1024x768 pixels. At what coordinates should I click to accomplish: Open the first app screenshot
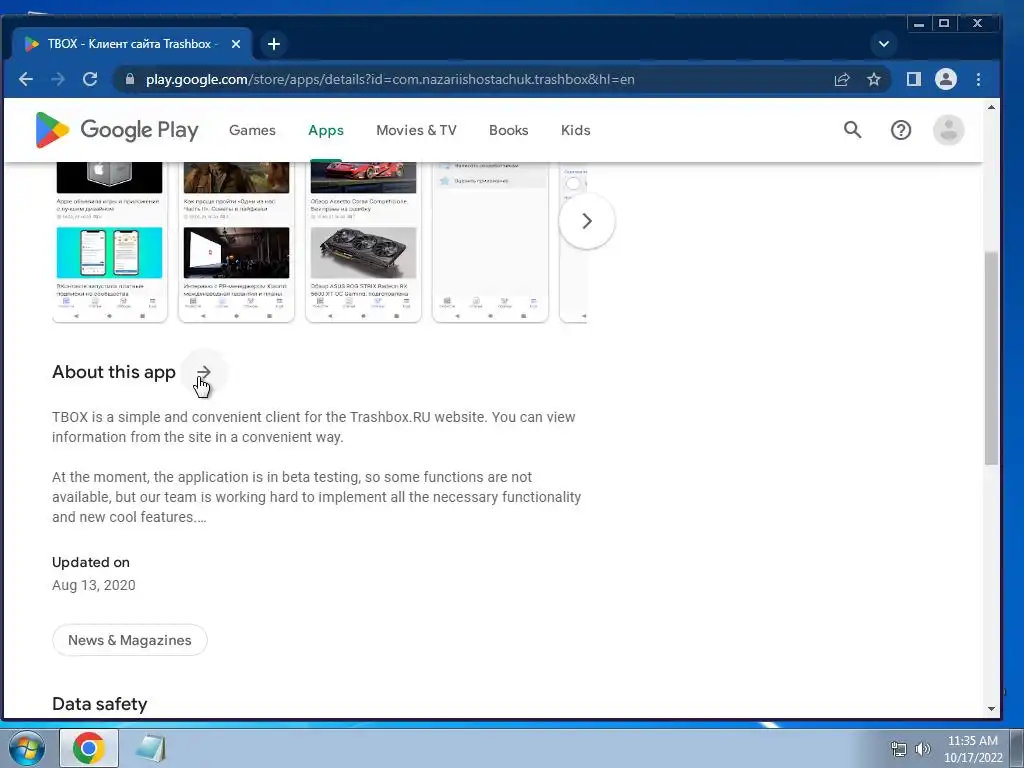110,242
